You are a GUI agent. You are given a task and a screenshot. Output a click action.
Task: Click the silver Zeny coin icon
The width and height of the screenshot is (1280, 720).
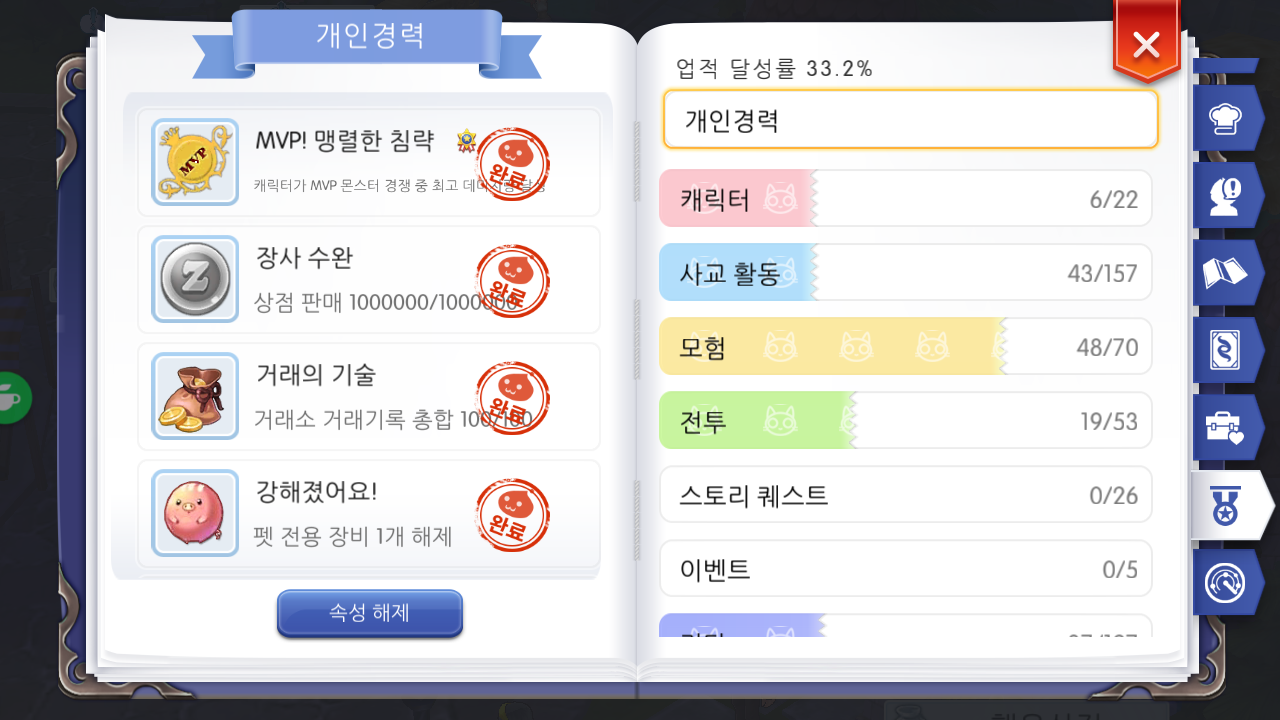click(x=195, y=279)
